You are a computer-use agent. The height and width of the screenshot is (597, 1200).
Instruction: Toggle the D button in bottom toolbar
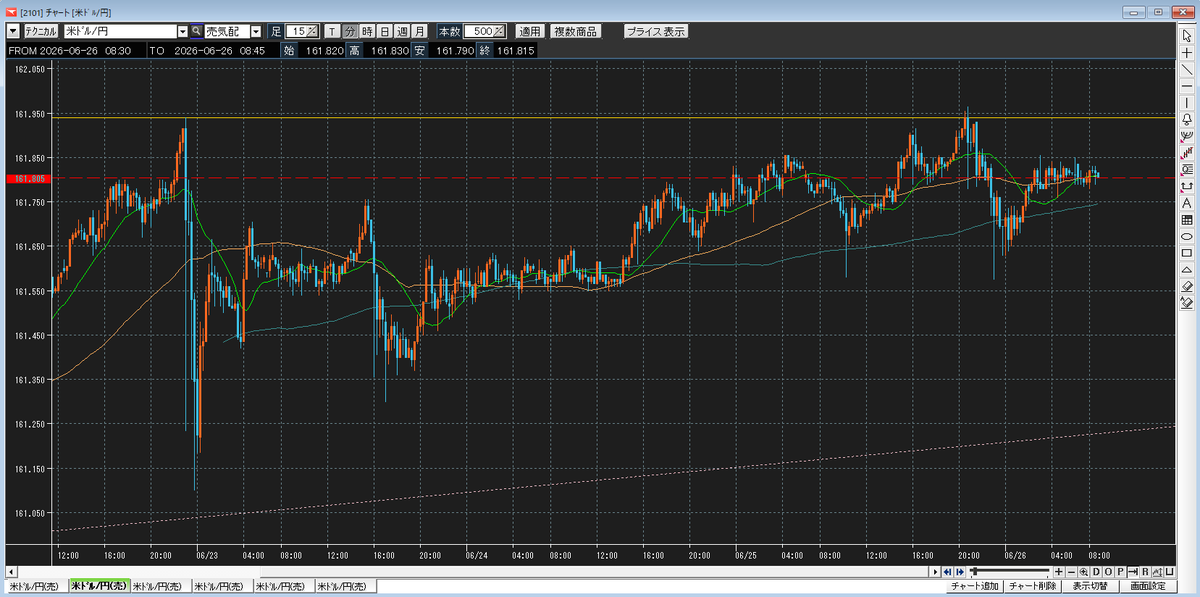click(x=1096, y=572)
